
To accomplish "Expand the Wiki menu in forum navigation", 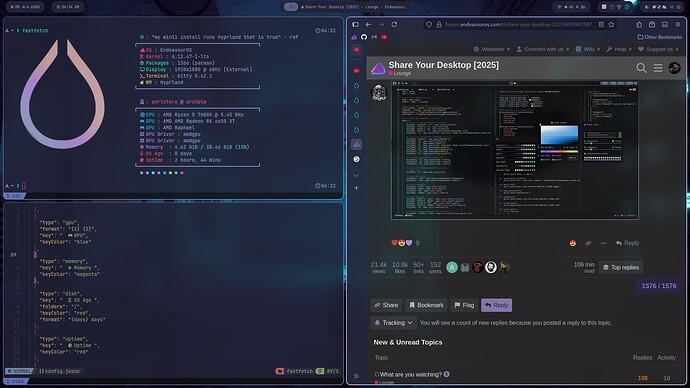I will pyautogui.click(x=587, y=49).
